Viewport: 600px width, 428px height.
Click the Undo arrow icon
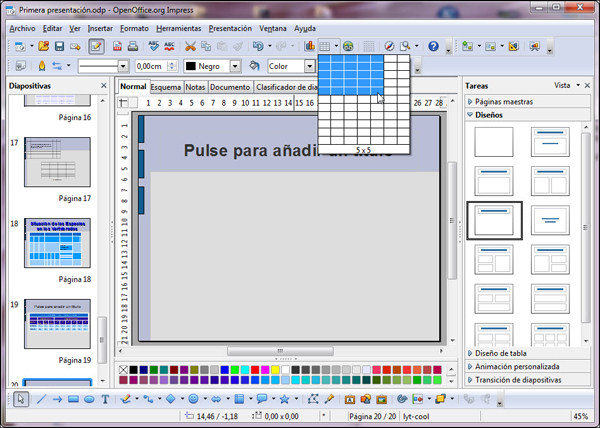(x=258, y=47)
